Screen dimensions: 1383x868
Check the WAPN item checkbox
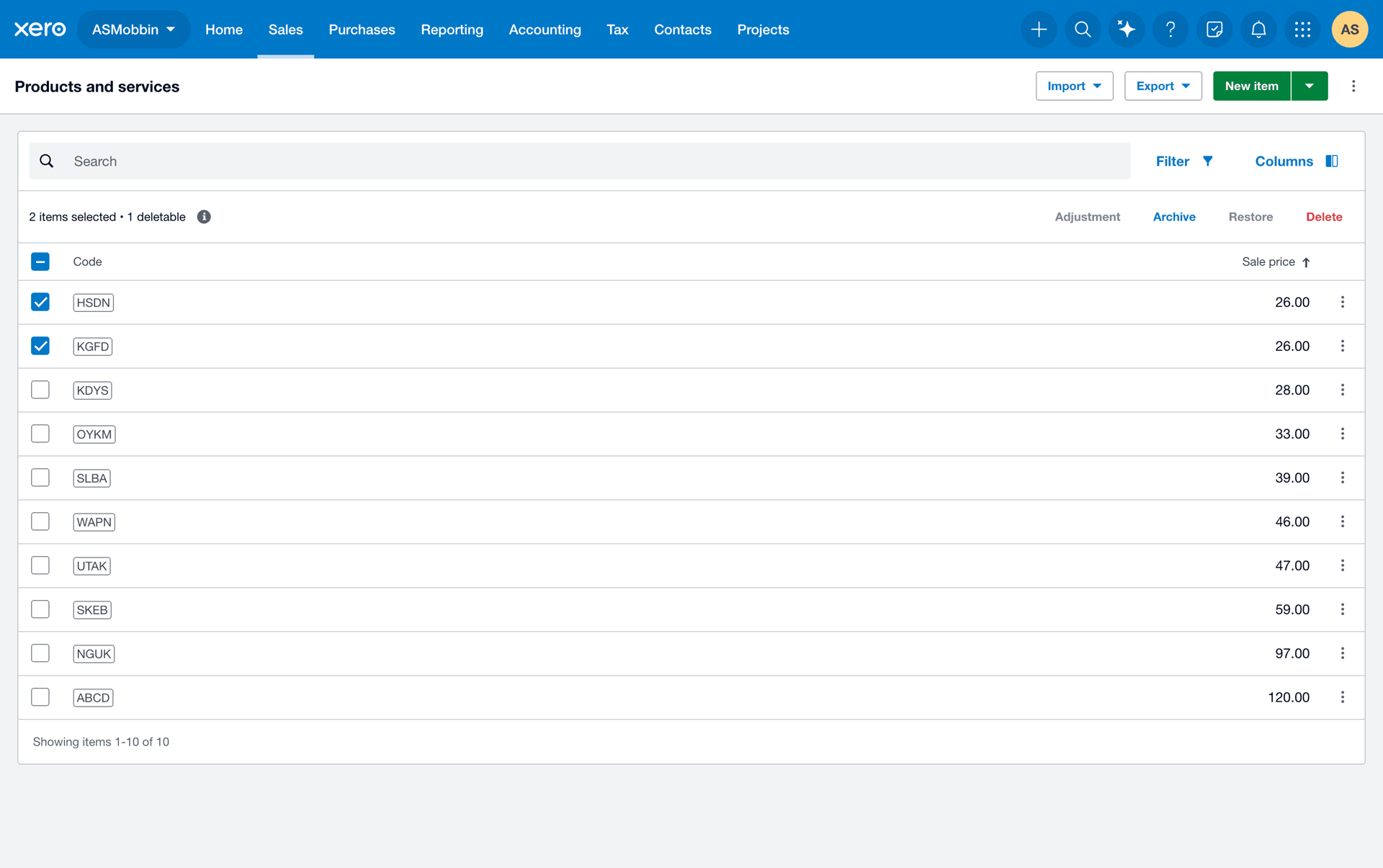pyautogui.click(x=40, y=522)
